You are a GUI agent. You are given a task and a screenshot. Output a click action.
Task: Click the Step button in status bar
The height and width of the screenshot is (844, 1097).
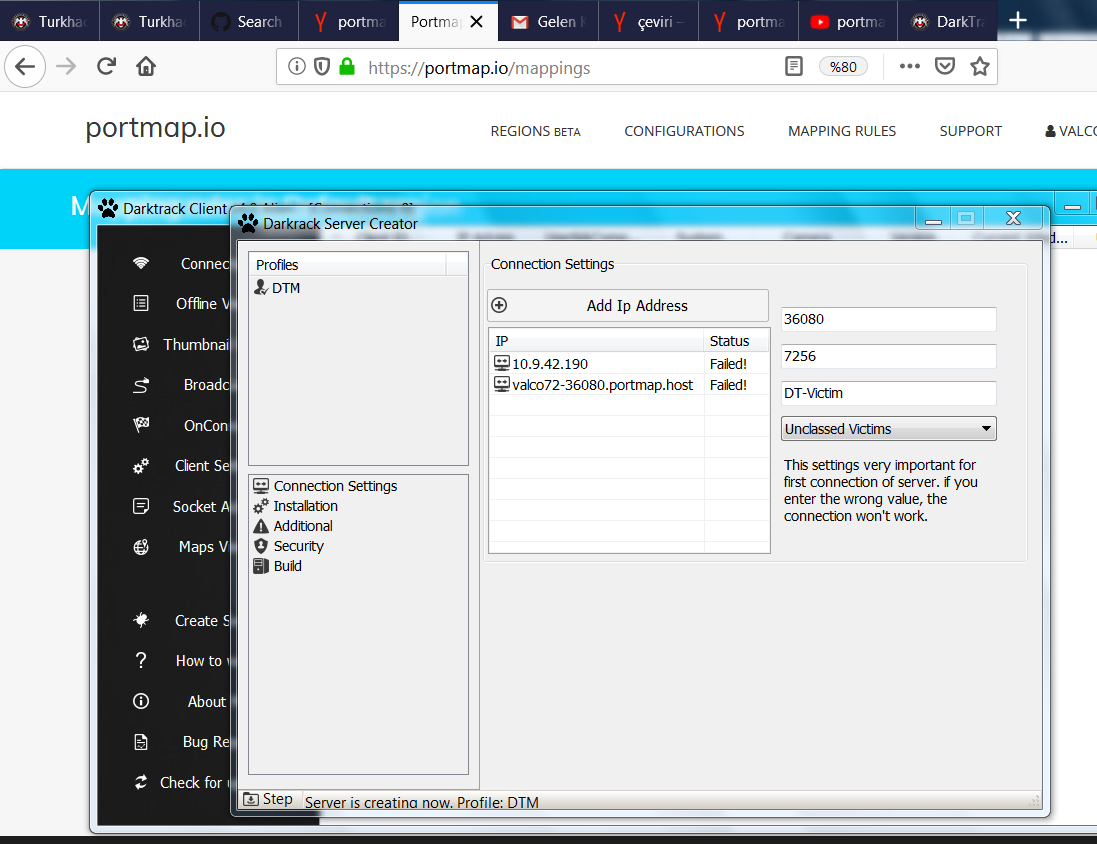pyautogui.click(x=269, y=799)
